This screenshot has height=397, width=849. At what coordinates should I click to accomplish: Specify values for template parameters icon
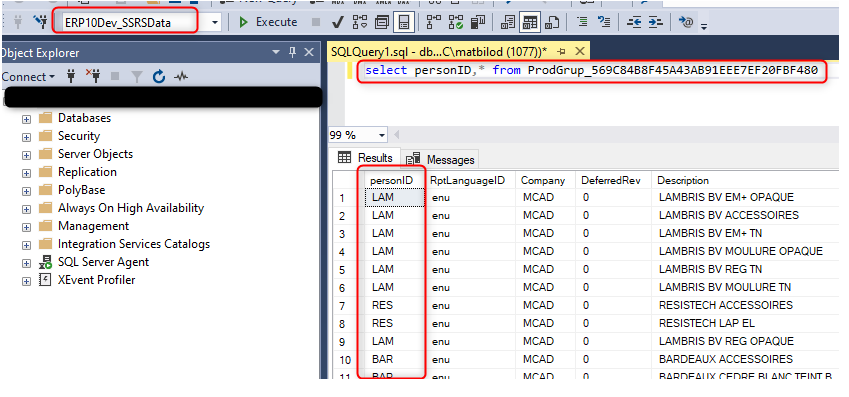(686, 22)
